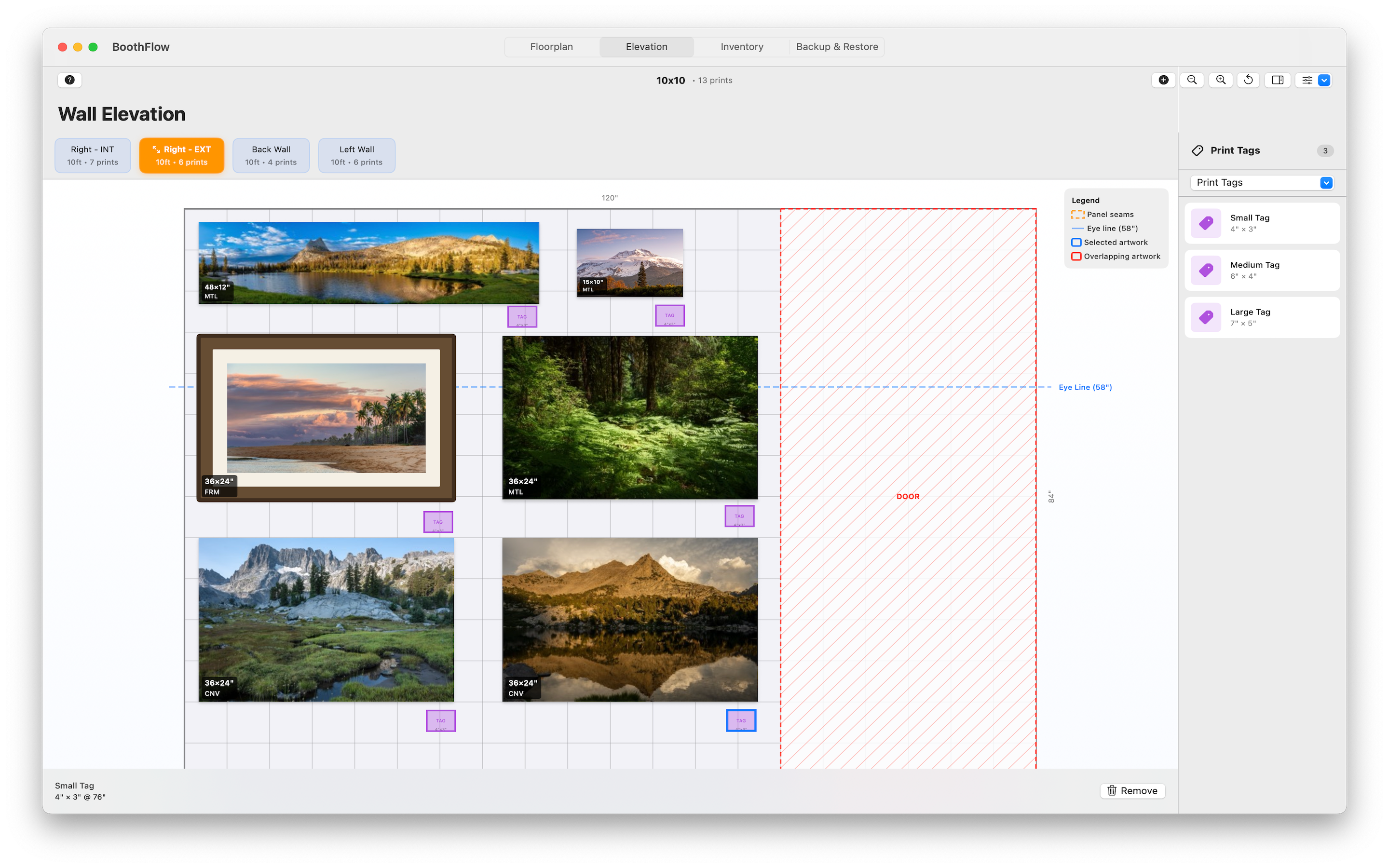Click the Small Tag status text at bottom
The height and width of the screenshot is (868, 1389).
coord(74,786)
